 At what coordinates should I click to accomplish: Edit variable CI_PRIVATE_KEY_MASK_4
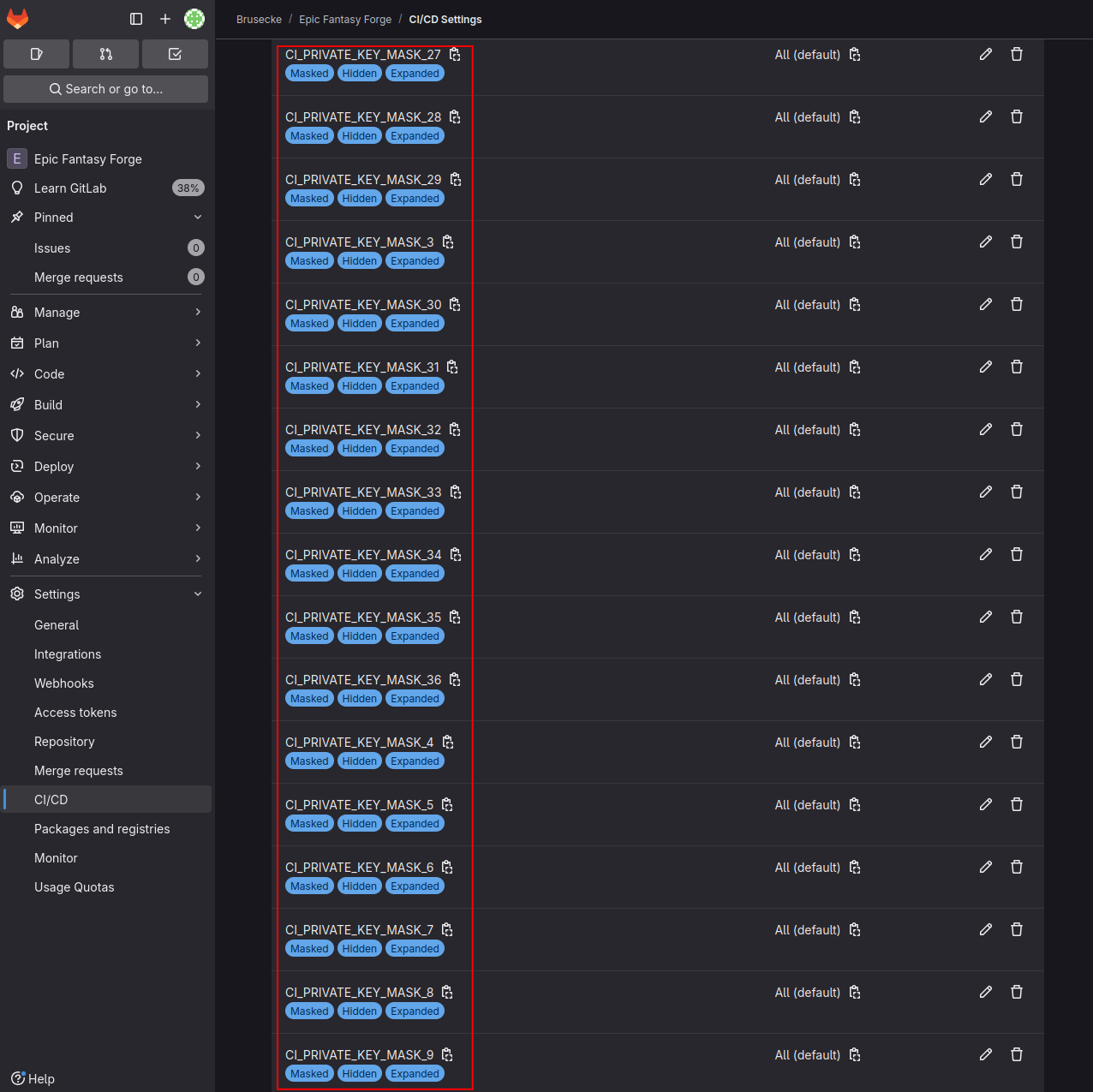986,742
